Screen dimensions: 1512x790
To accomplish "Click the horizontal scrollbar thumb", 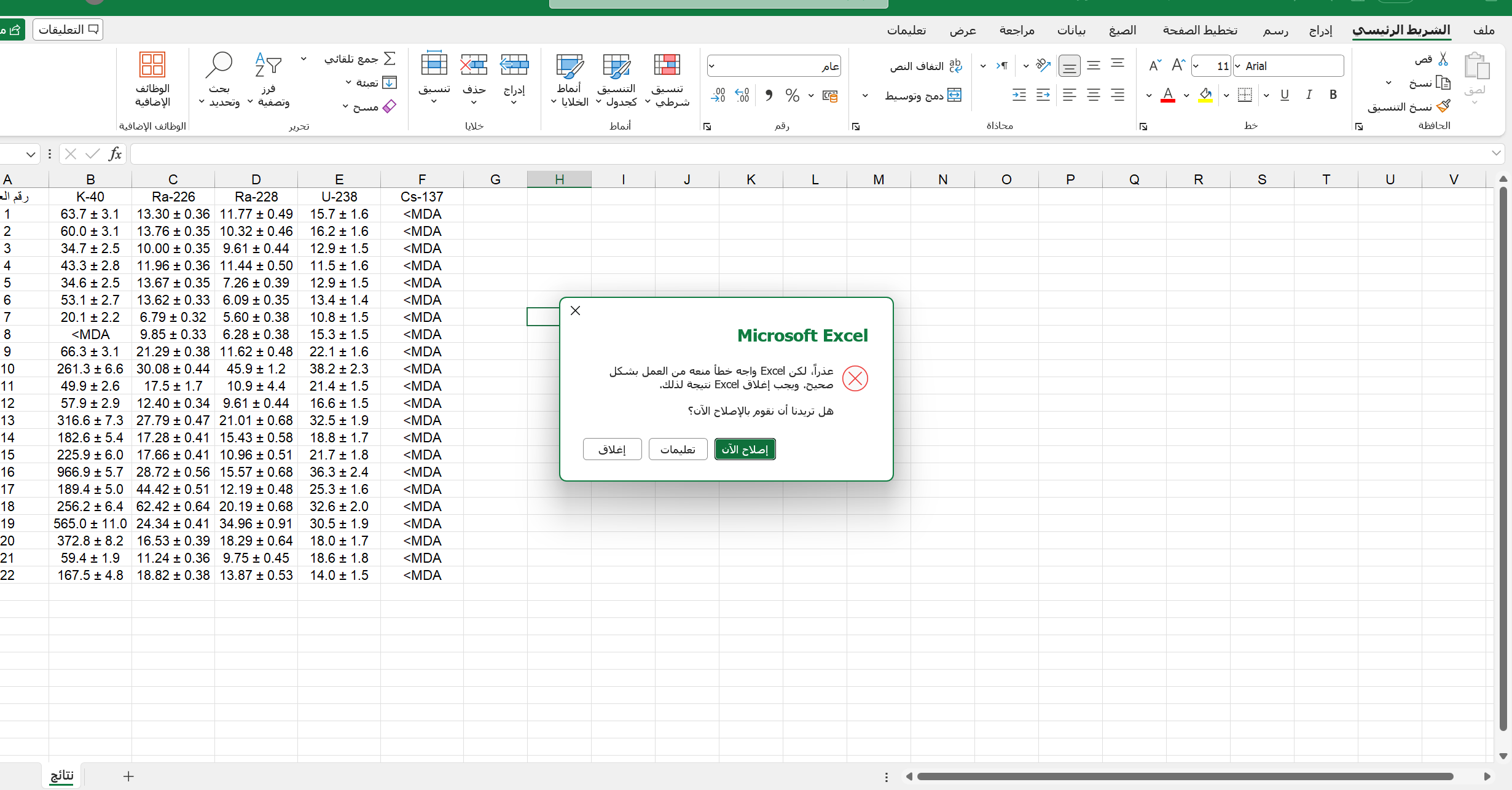I will click(1185, 776).
